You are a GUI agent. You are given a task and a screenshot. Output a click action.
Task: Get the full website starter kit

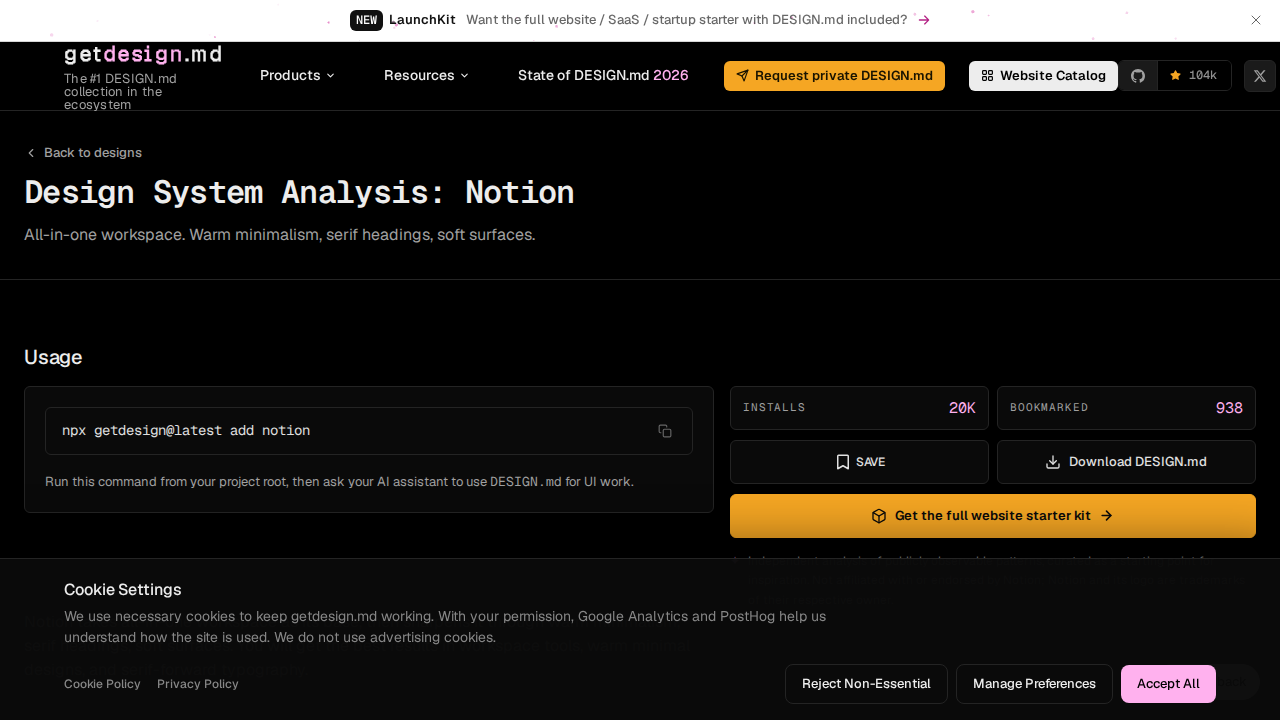993,516
